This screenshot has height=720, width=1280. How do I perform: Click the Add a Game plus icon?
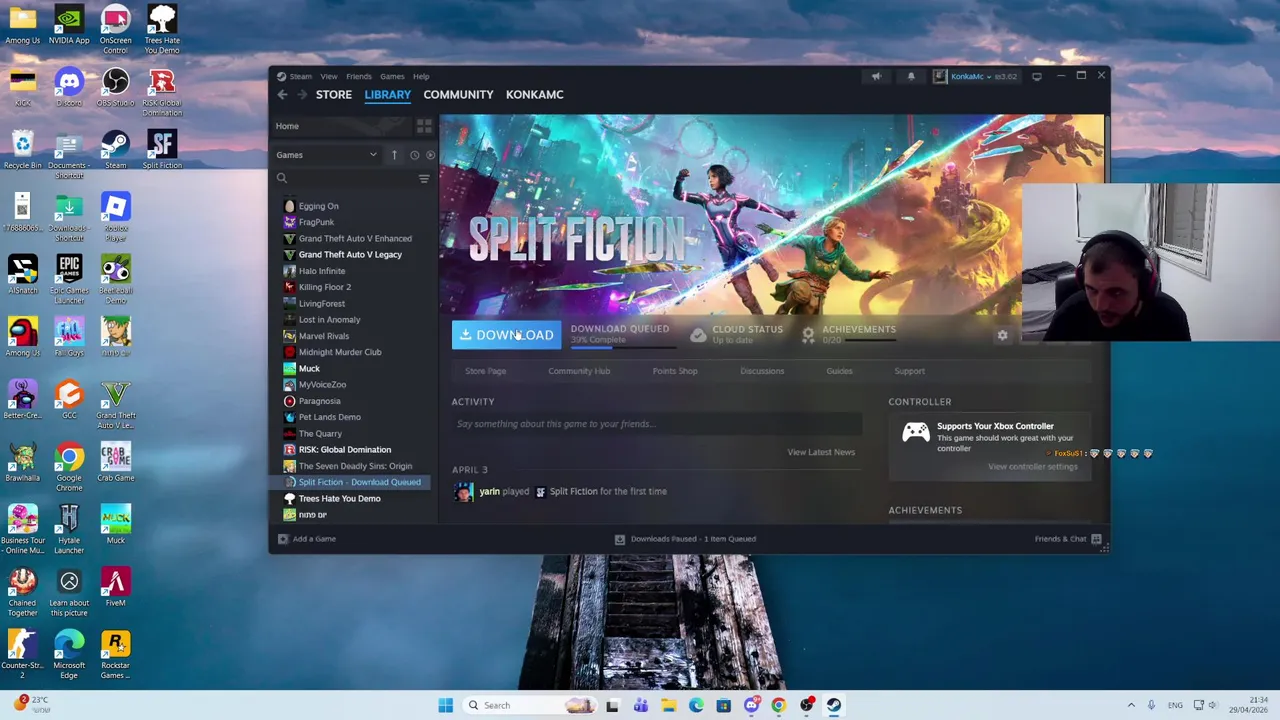coord(283,539)
